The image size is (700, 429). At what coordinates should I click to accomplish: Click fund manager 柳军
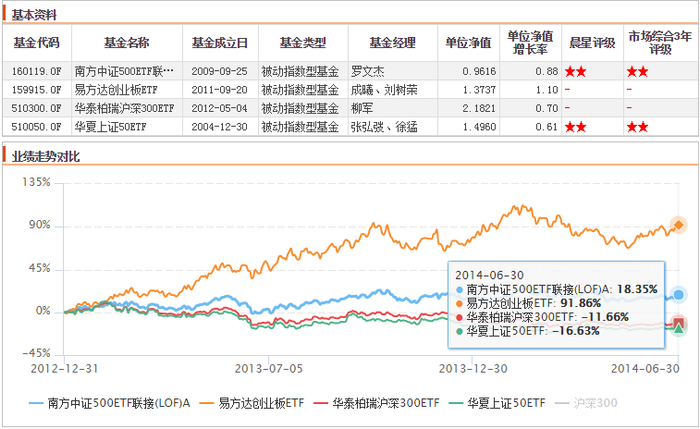(362, 108)
